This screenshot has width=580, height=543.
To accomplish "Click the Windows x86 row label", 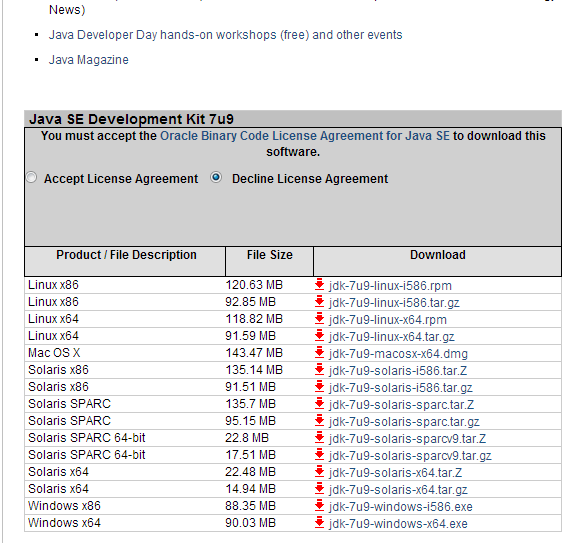I will [x=64, y=506].
